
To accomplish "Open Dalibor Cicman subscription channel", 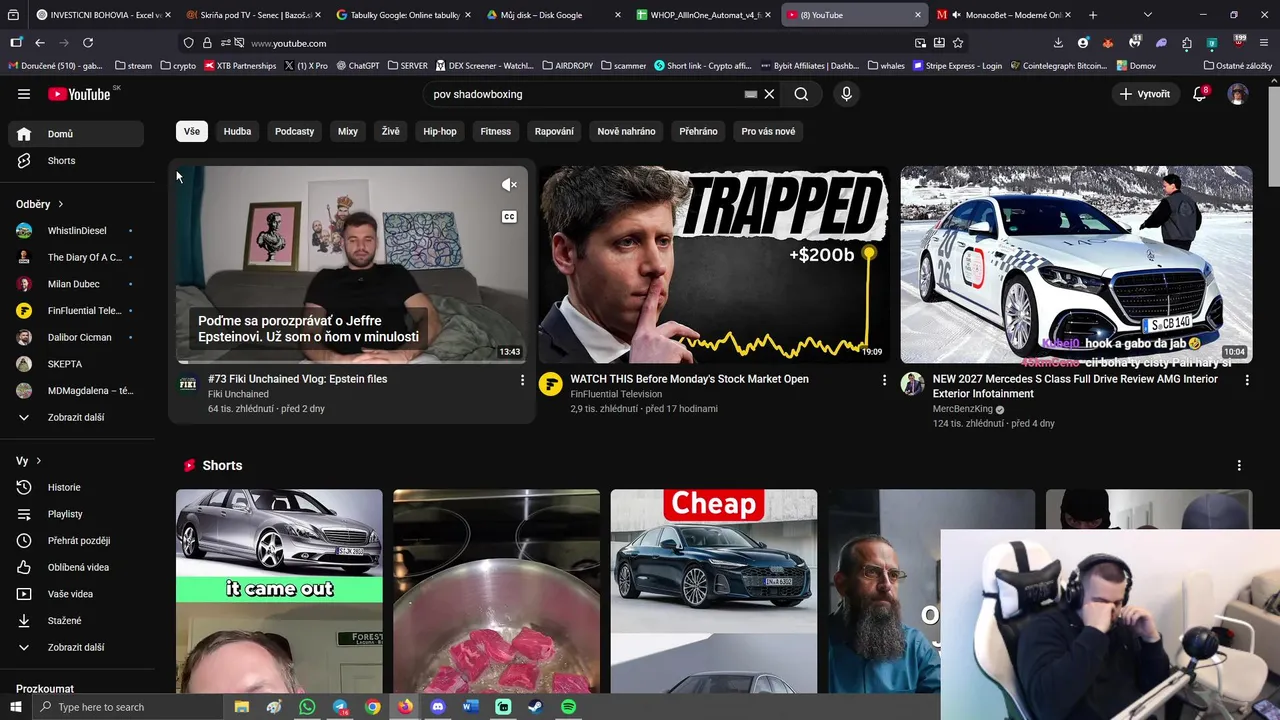I will click(x=76, y=337).
